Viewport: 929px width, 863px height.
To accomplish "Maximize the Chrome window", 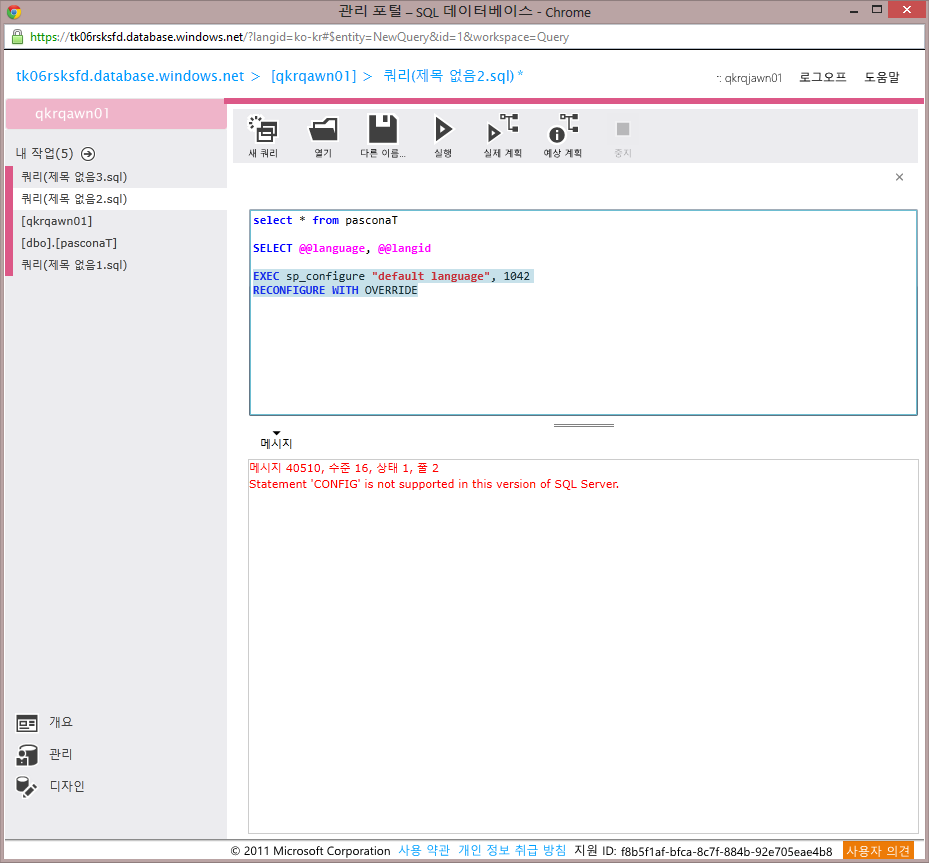I will [877, 9].
